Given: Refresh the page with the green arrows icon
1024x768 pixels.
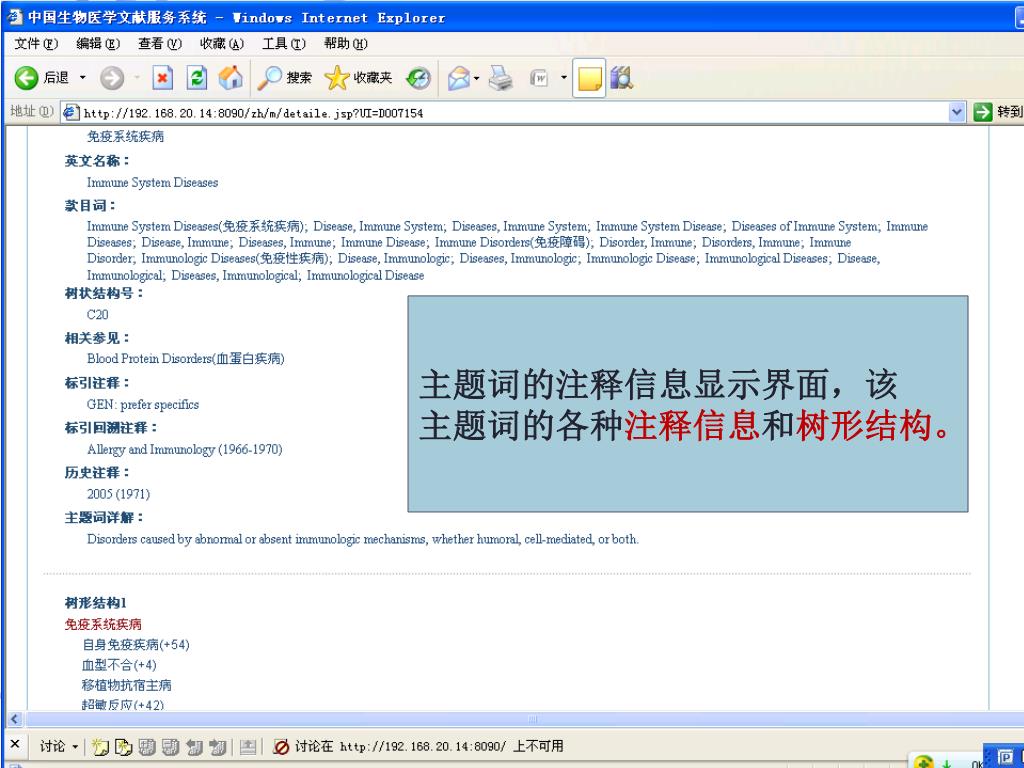Looking at the screenshot, I should click(x=197, y=78).
